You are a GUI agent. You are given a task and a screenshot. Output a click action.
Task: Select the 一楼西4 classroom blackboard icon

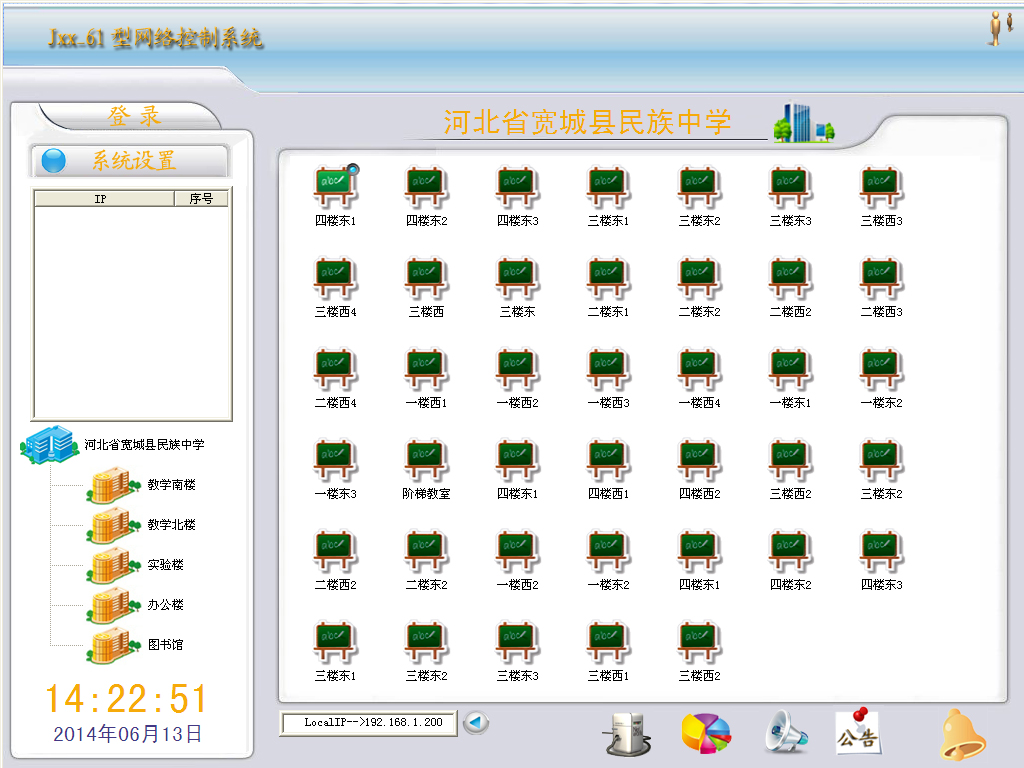click(x=699, y=369)
